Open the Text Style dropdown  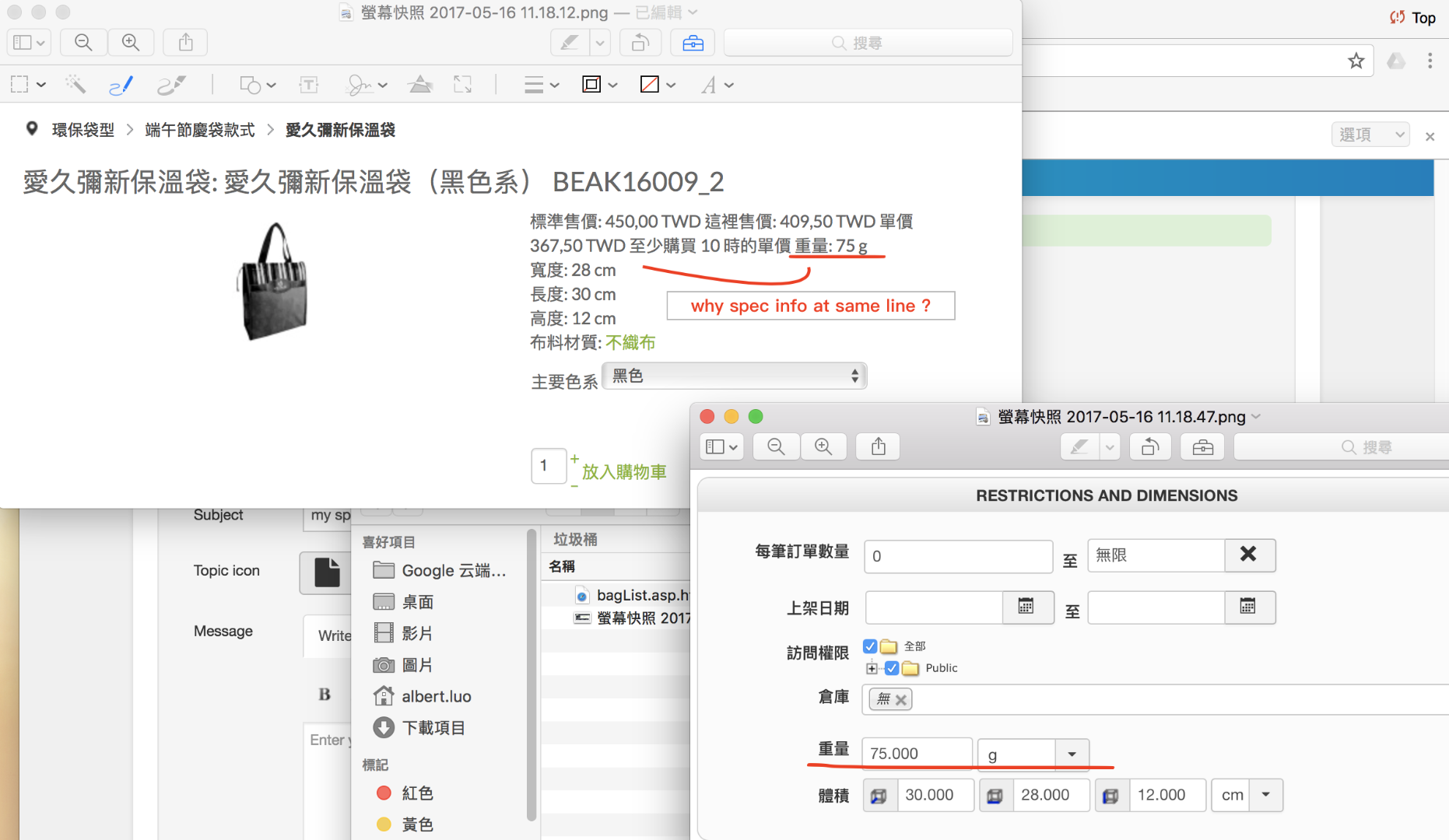coord(717,84)
